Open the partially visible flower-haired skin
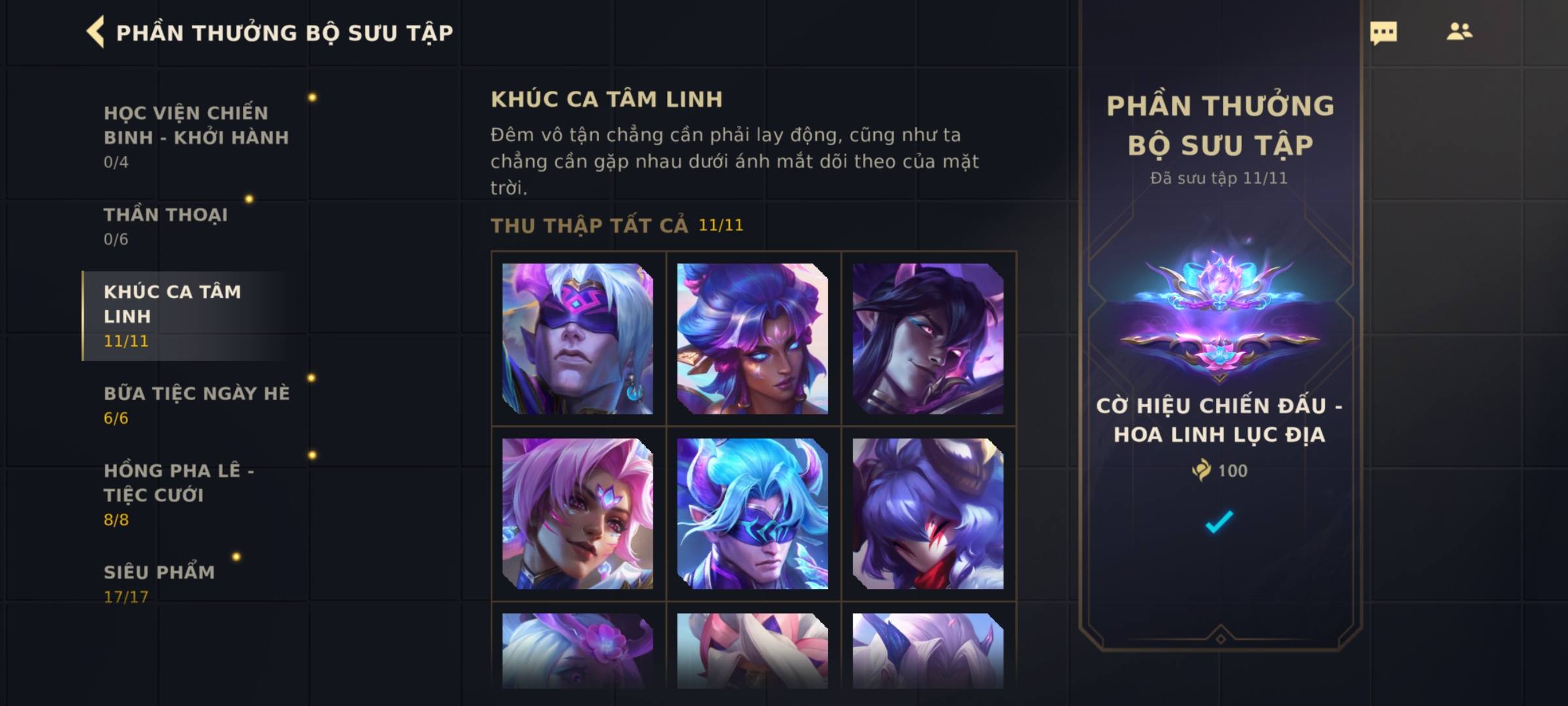The height and width of the screenshot is (706, 1568). coord(578,651)
